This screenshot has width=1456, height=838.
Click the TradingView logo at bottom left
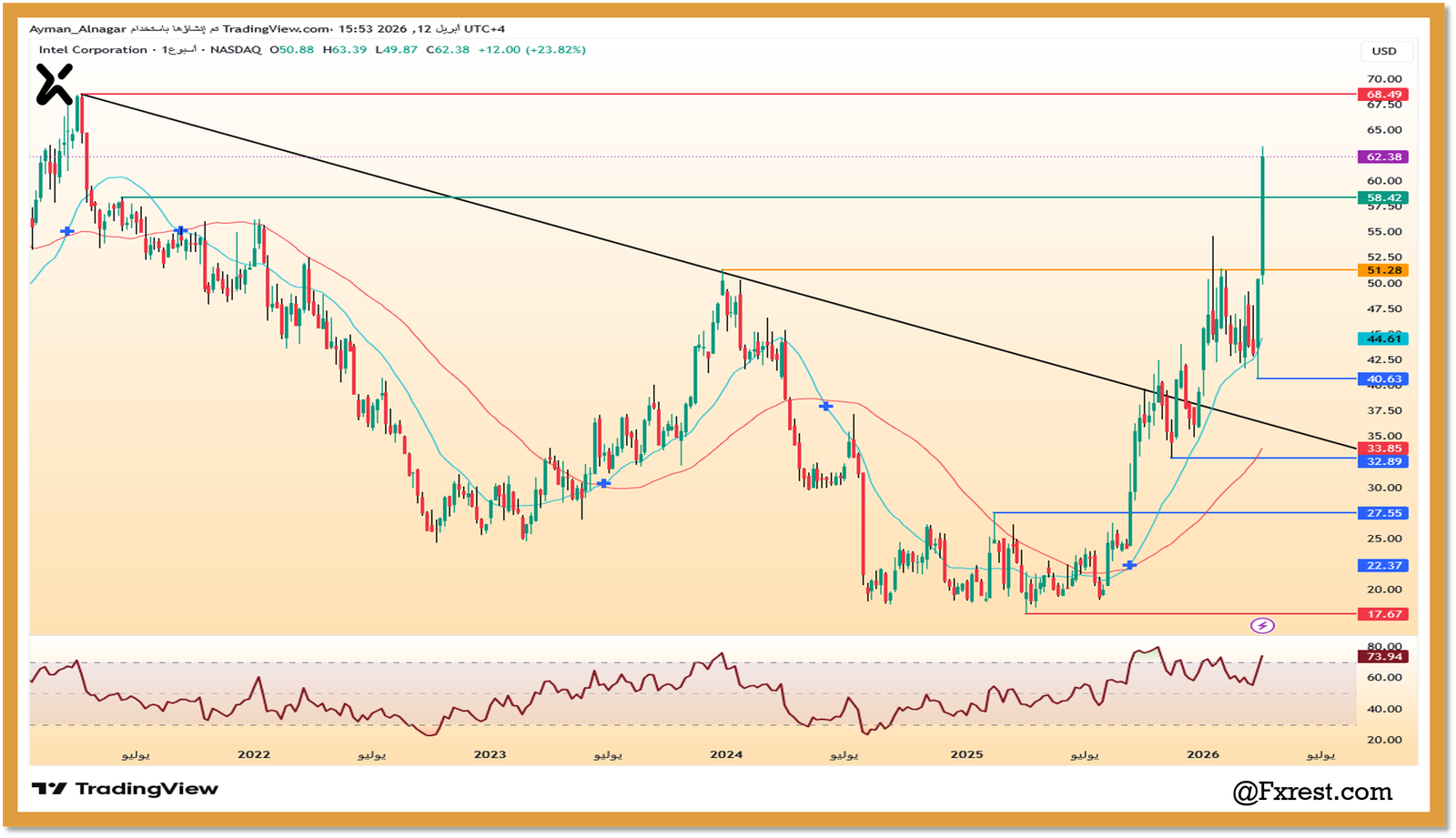pos(125,789)
